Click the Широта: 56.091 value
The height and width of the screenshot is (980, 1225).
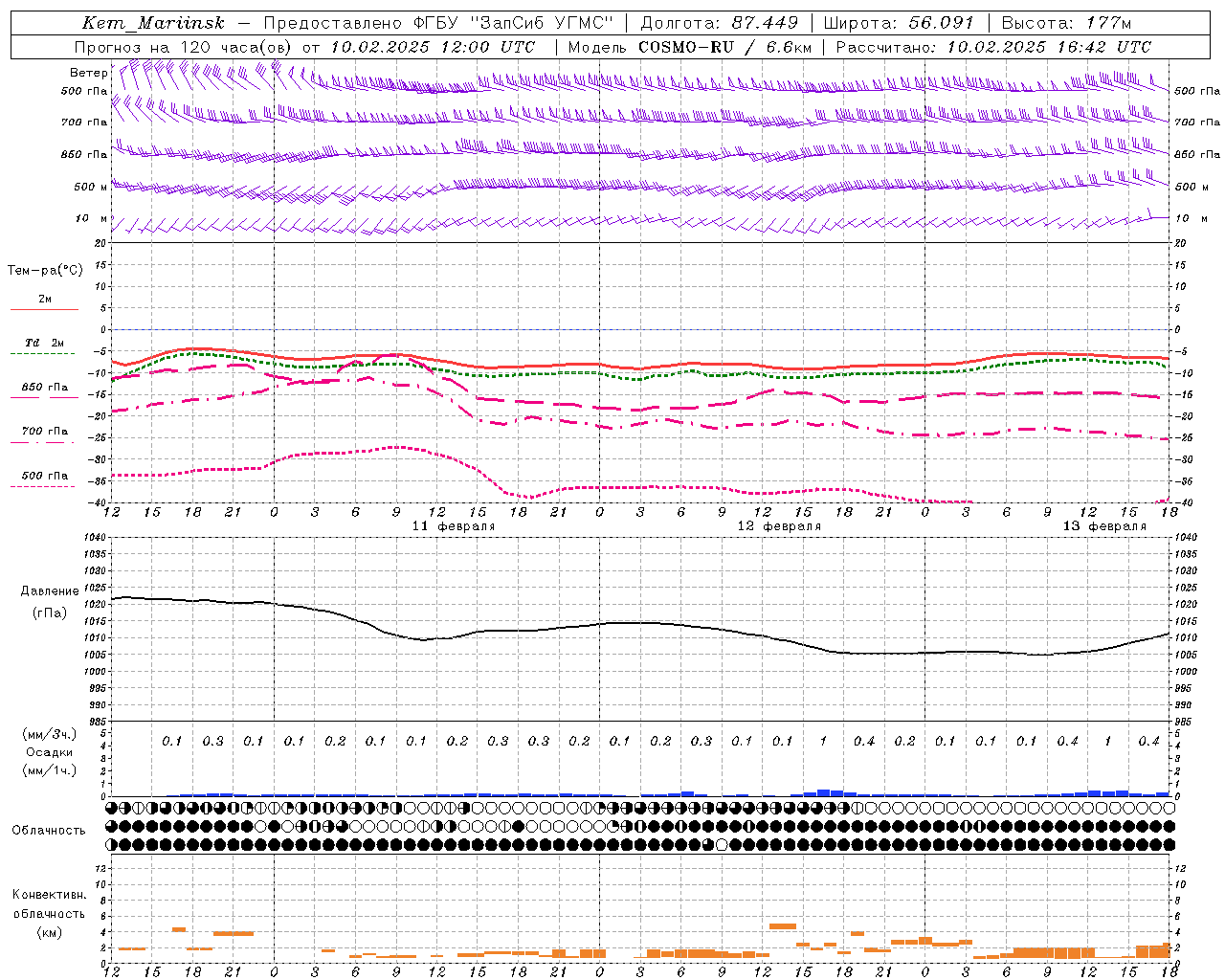click(899, 23)
